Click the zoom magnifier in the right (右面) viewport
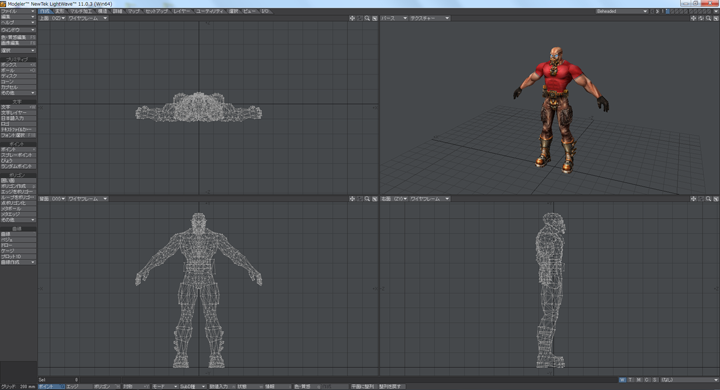Image resolution: width=720 pixels, height=390 pixels. pos(709,199)
